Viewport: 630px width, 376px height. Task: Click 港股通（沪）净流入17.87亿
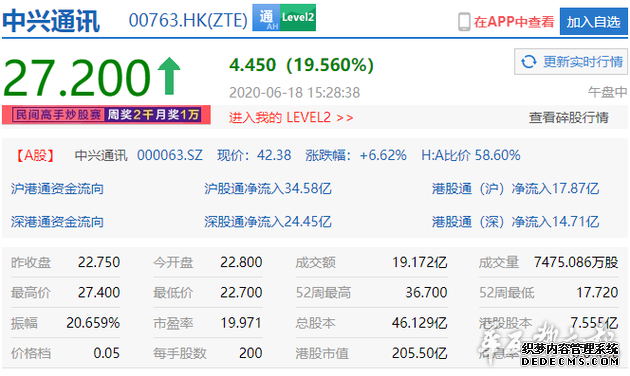pos(515,189)
